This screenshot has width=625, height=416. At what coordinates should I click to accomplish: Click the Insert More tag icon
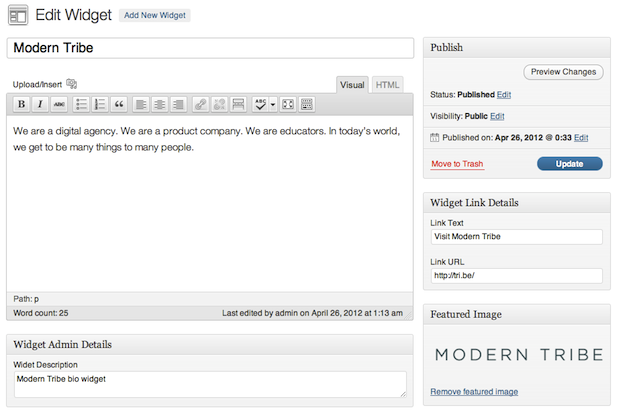[x=238, y=104]
